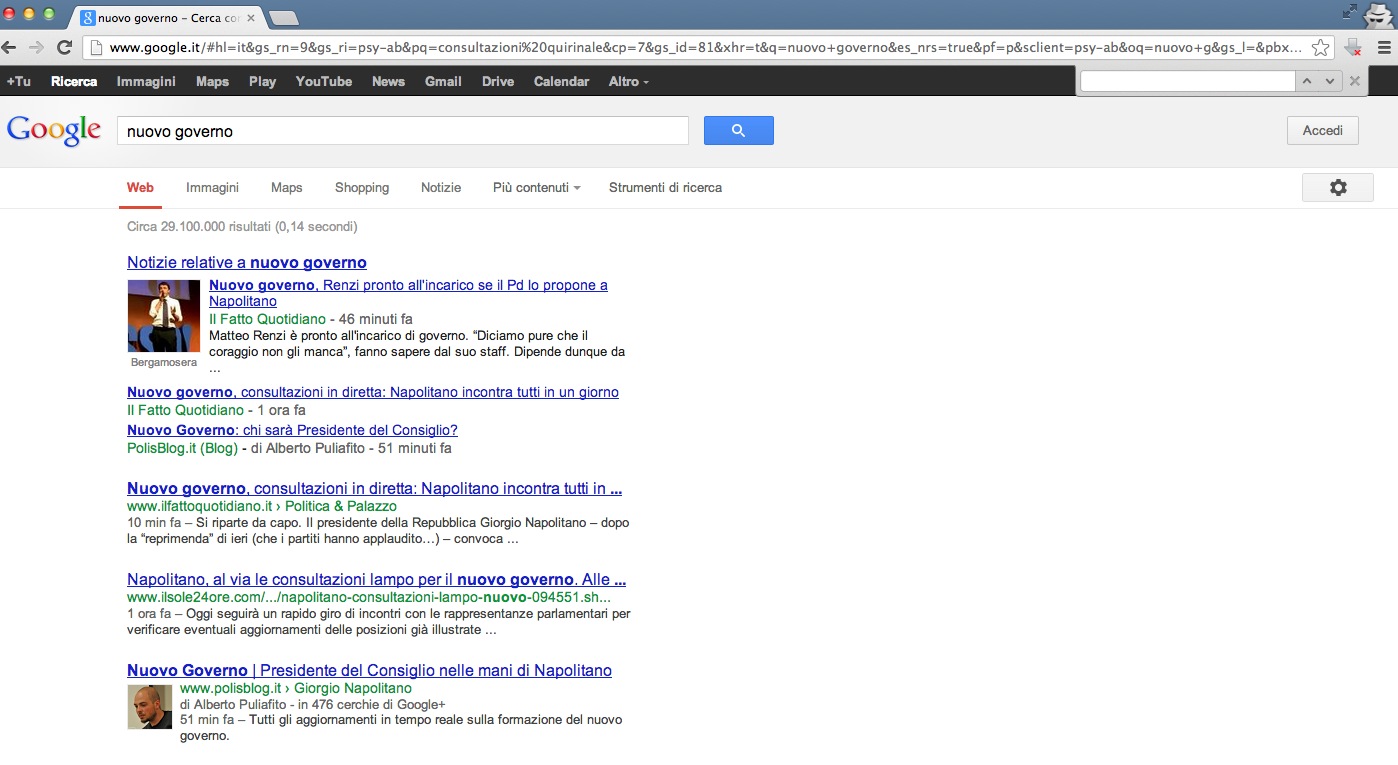Click the Renzi news photo thumbnail
The height and width of the screenshot is (765, 1398).
pyautogui.click(x=164, y=316)
